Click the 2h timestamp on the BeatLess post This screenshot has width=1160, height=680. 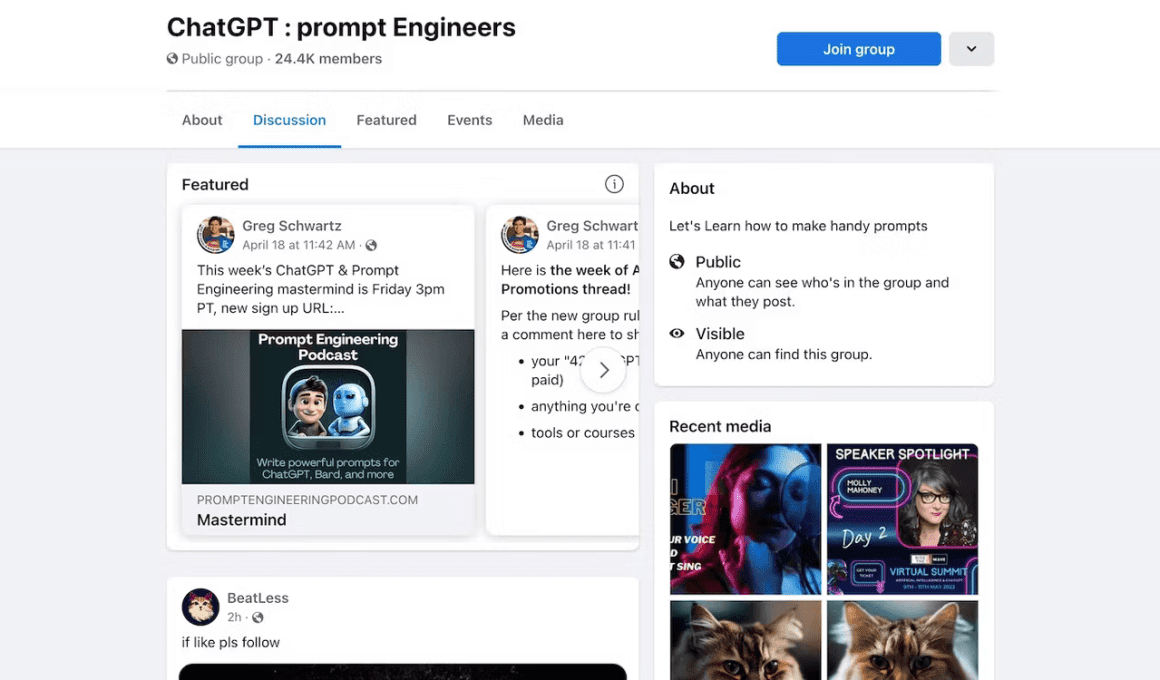(x=234, y=617)
